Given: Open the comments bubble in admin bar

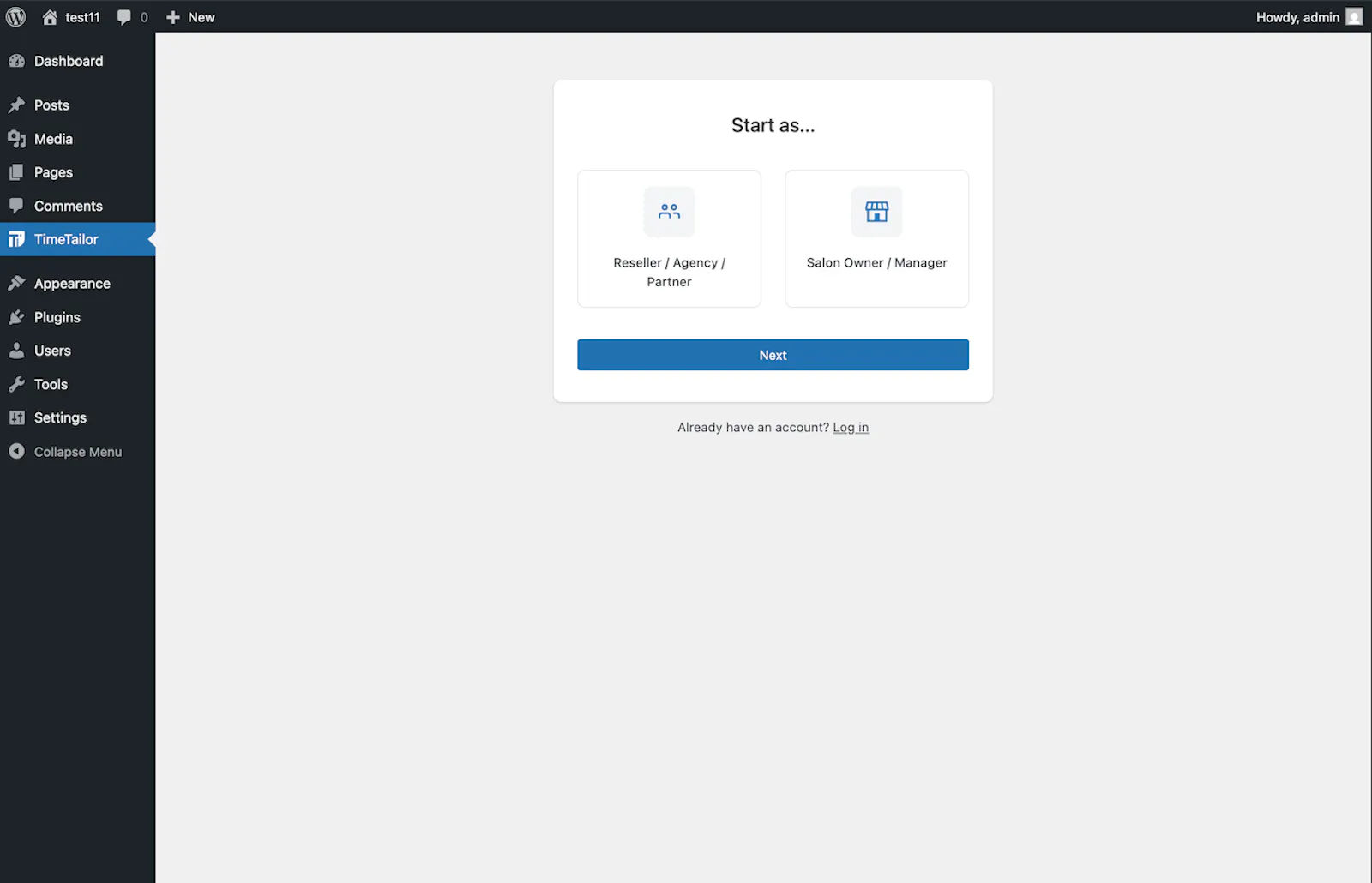Looking at the screenshot, I should coord(124,17).
